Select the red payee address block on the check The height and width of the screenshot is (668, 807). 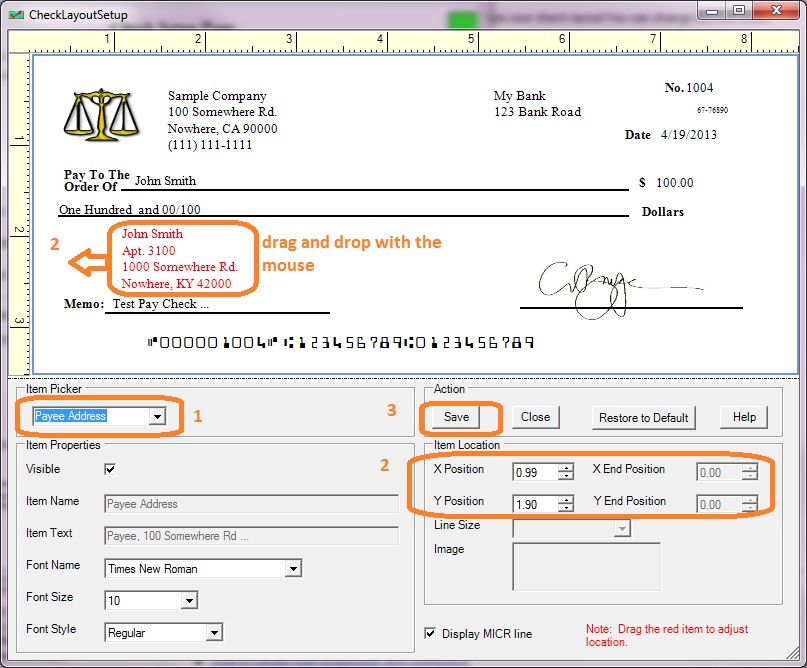179,259
